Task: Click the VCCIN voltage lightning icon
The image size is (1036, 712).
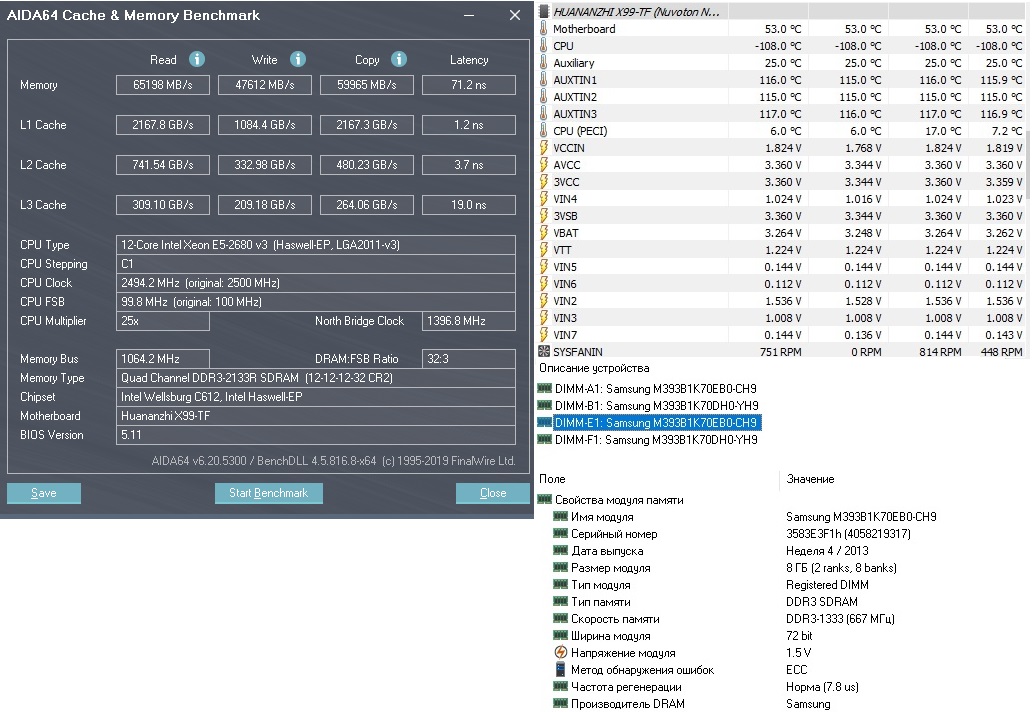Action: pos(544,147)
